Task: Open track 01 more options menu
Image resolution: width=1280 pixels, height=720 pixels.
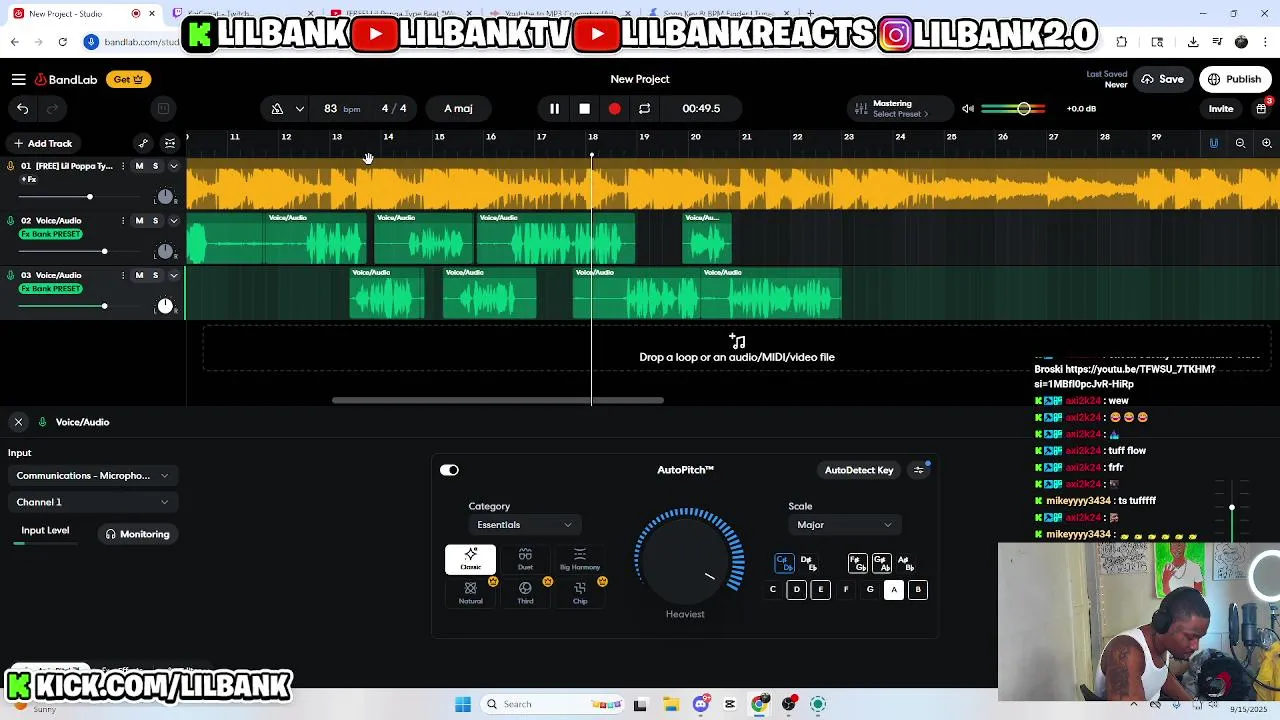Action: pos(123,166)
